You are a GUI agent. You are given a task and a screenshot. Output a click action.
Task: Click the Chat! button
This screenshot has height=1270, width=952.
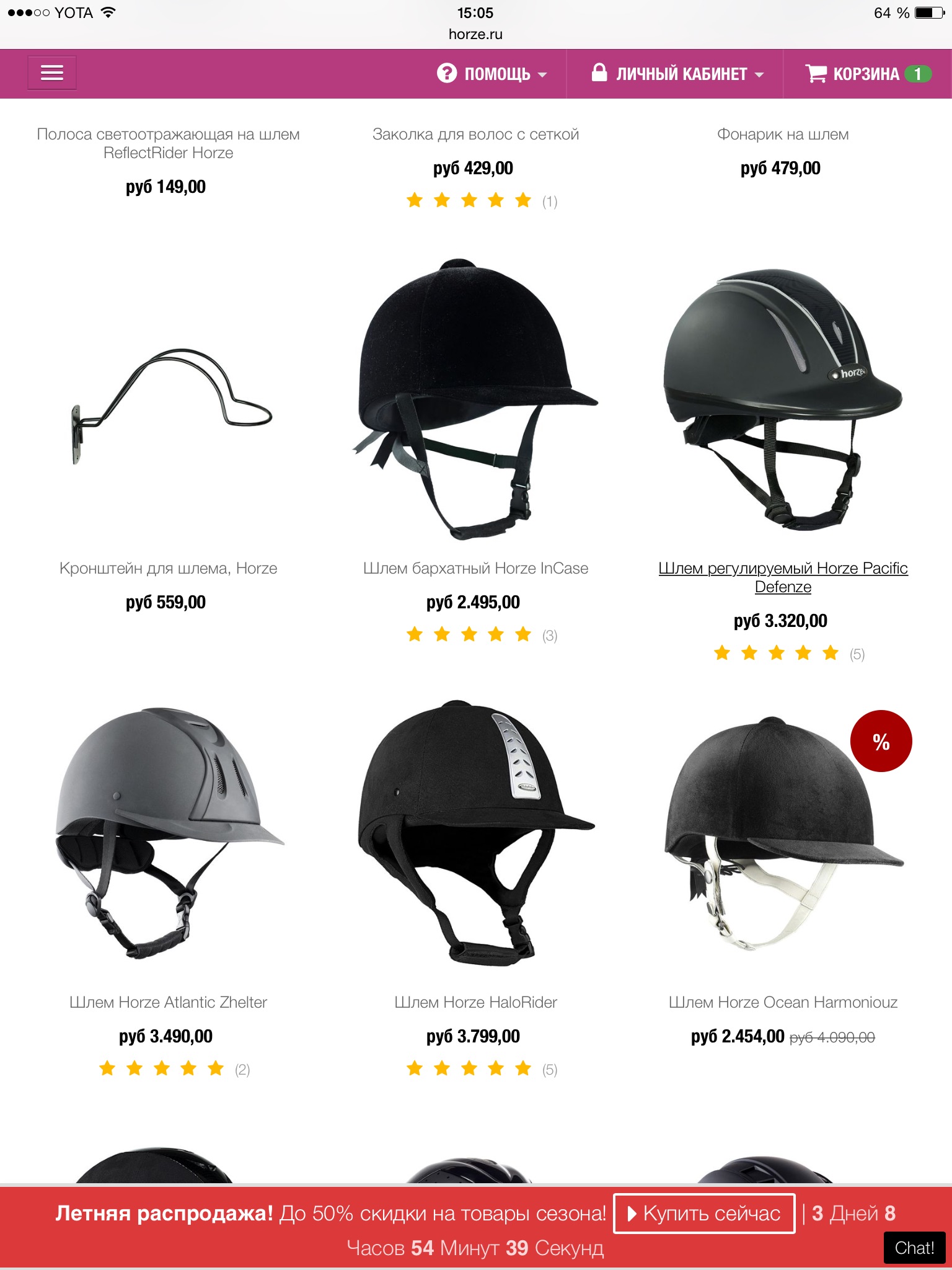(x=914, y=1248)
